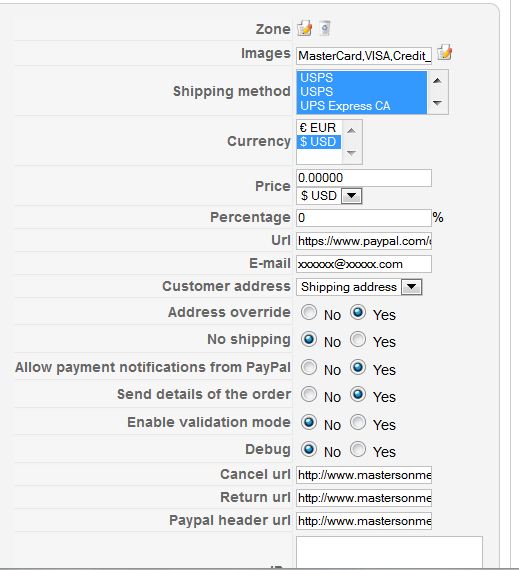Open the Customer address dropdown

point(411,287)
